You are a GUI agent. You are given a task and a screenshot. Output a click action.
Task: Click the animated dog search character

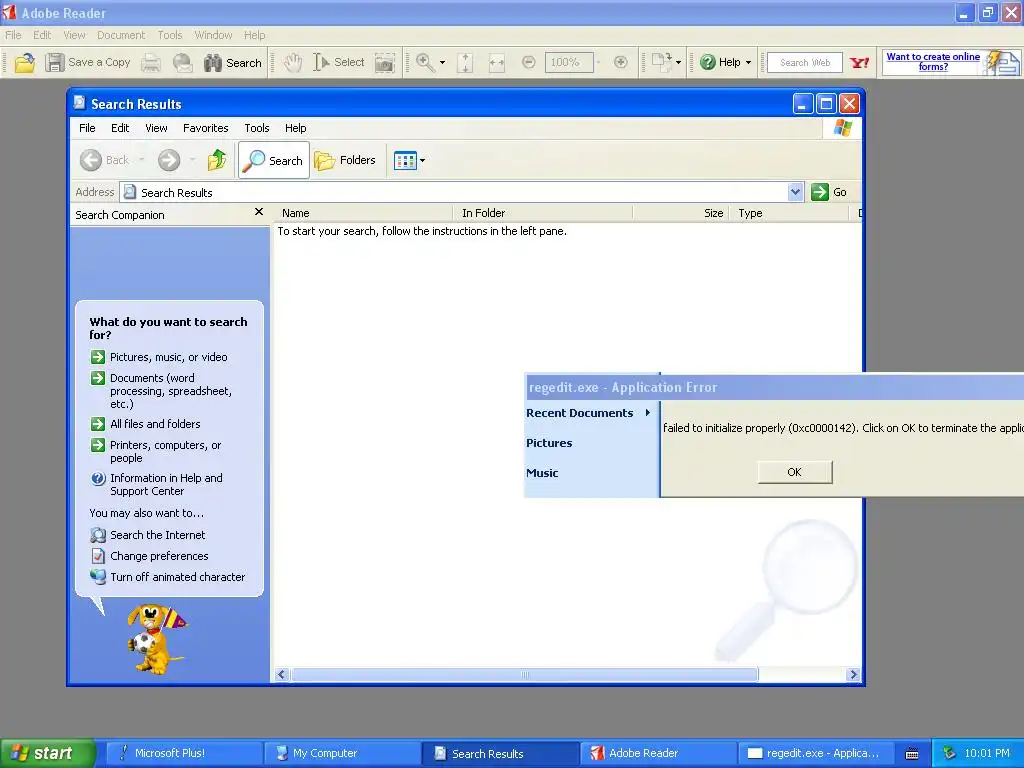[x=155, y=639]
